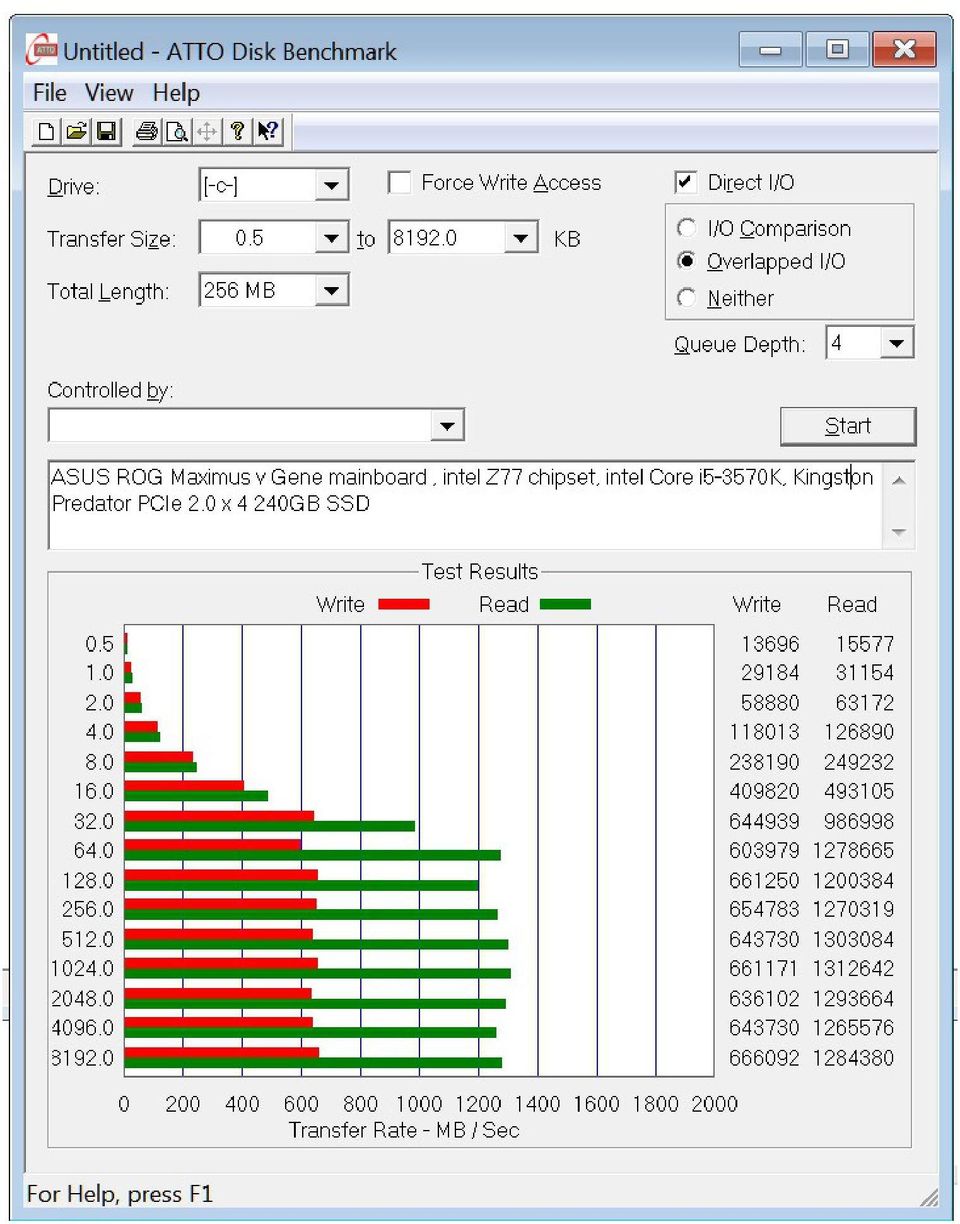Minimize the ATTO Disk Benchmark window
This screenshot has height=1224, width=960.
pyautogui.click(x=770, y=49)
